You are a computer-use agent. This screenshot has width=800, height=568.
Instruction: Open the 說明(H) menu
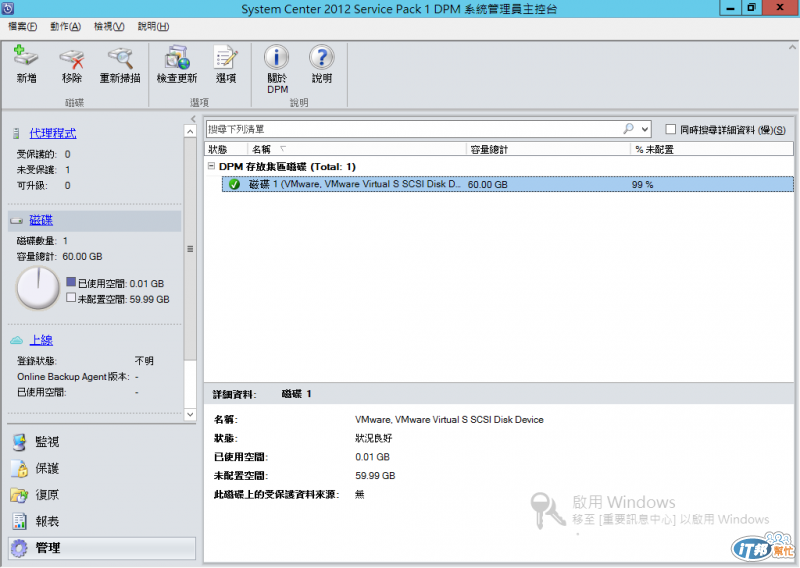tap(153, 27)
